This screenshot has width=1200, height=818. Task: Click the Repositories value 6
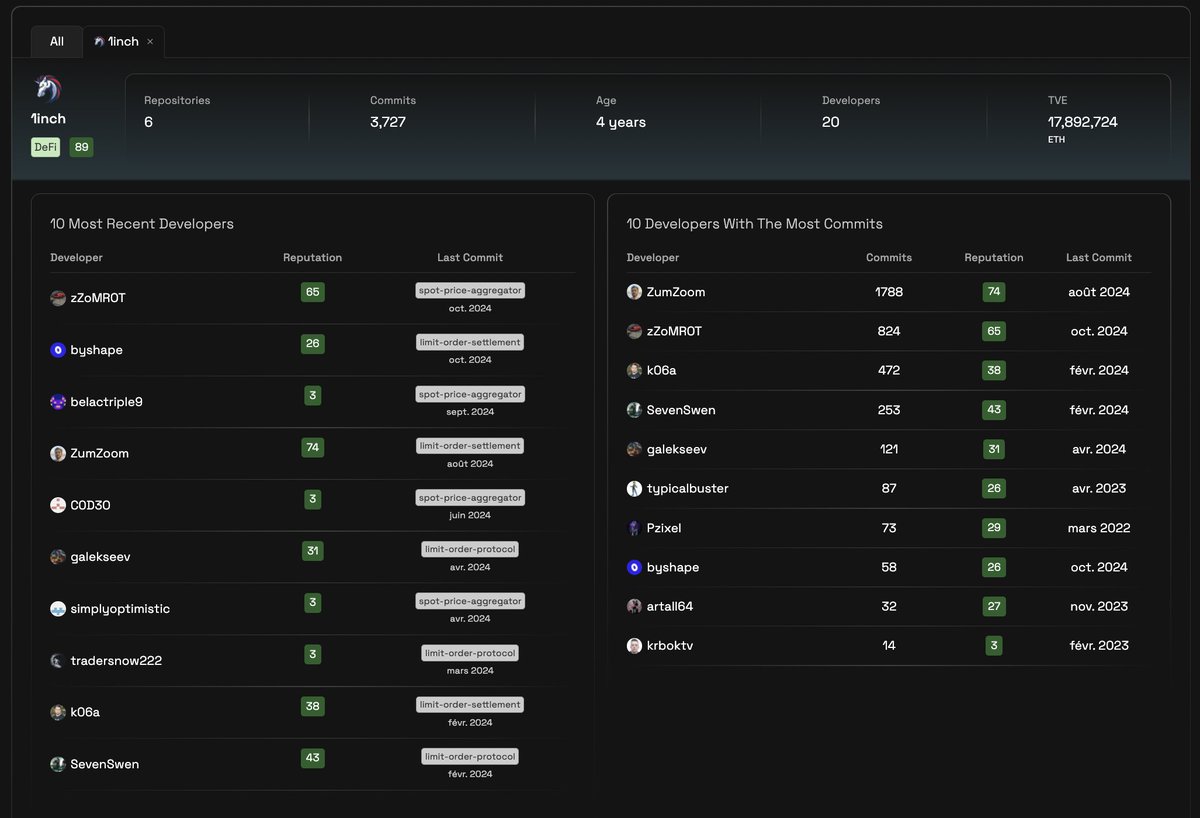click(148, 122)
